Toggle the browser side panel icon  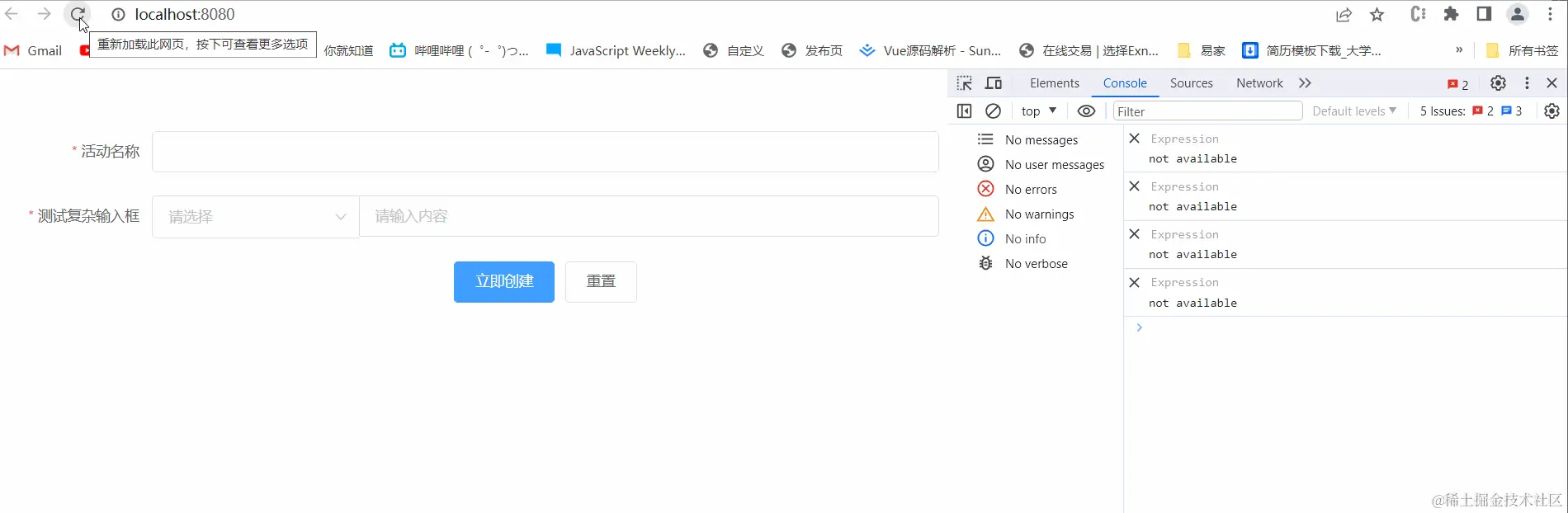pos(1484,14)
